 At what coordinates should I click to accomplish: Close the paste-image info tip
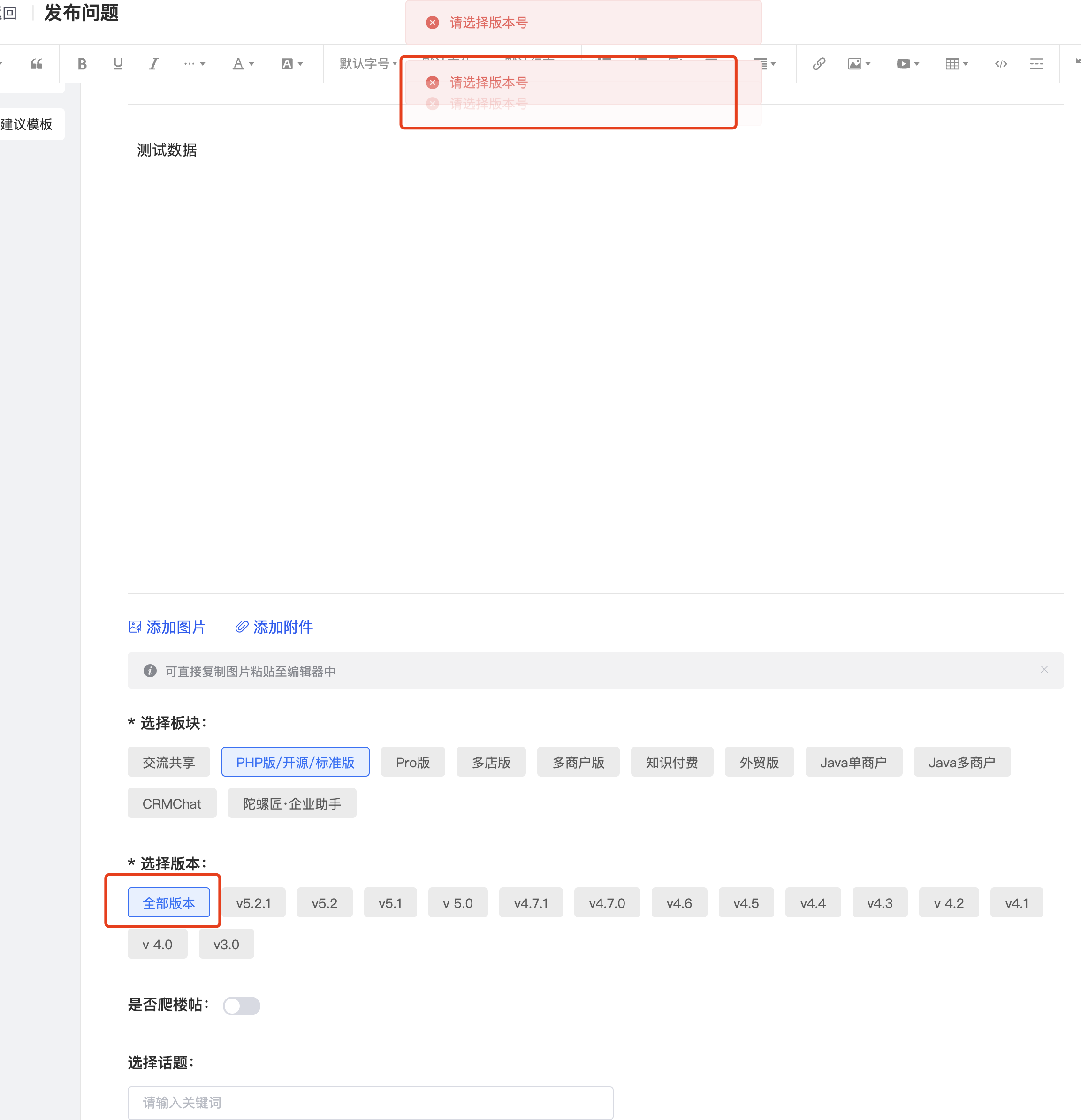pyautogui.click(x=1044, y=670)
